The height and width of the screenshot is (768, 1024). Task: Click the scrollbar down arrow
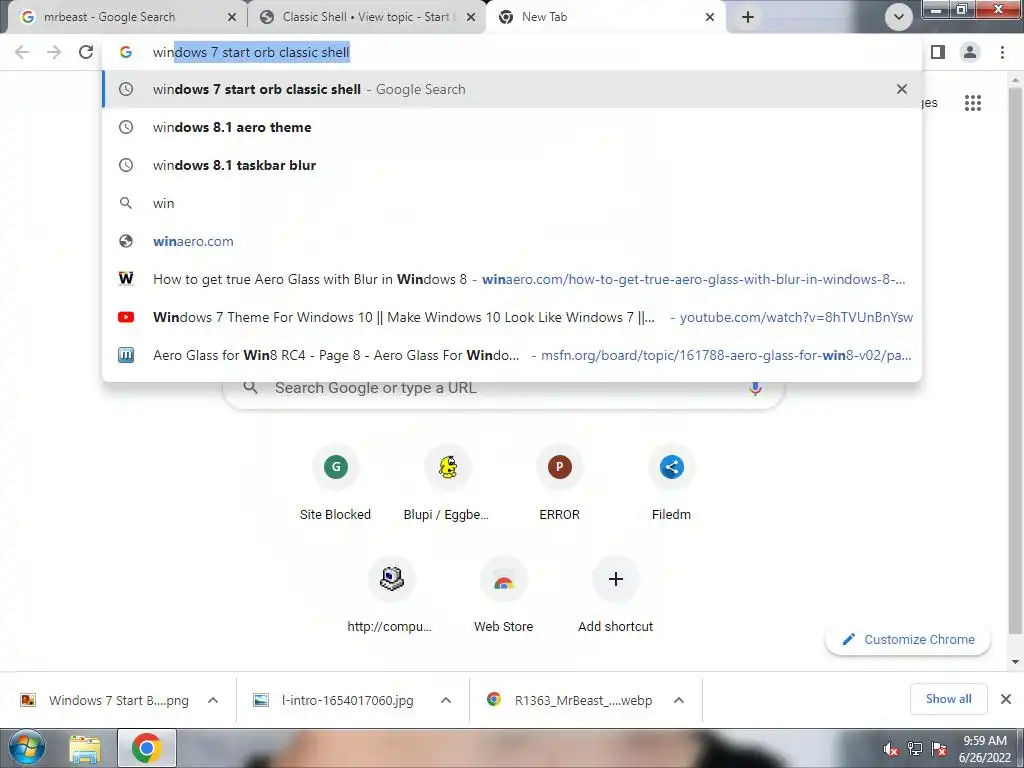click(1015, 662)
